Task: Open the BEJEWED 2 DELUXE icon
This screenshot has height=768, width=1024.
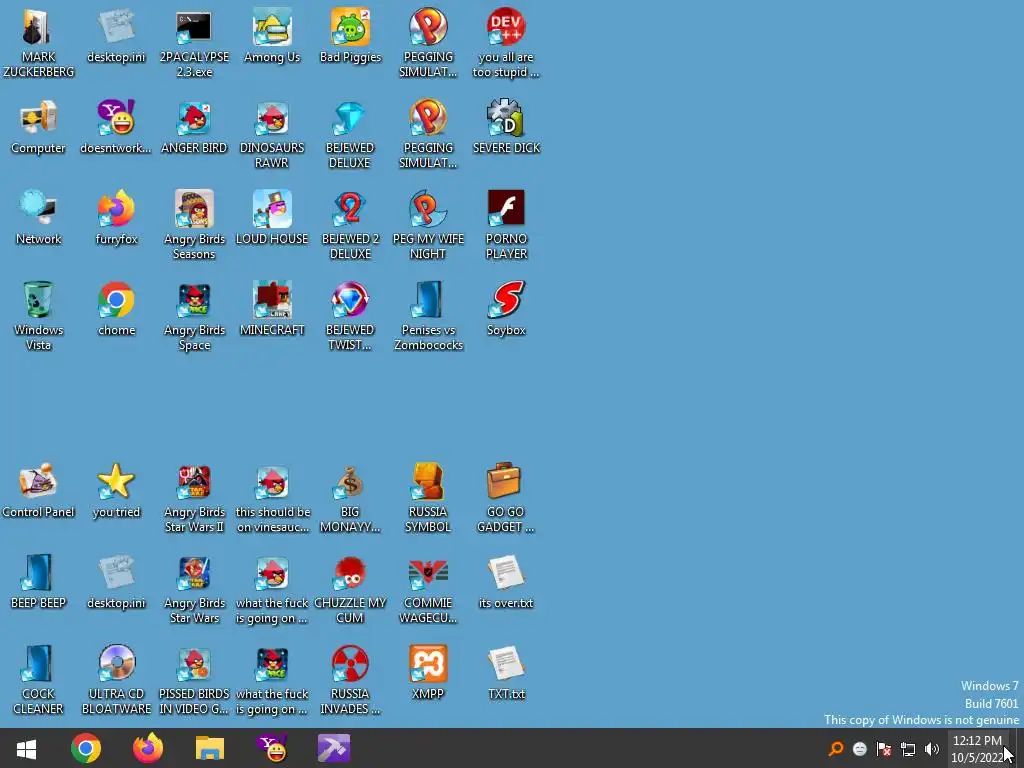Action: coord(350,210)
